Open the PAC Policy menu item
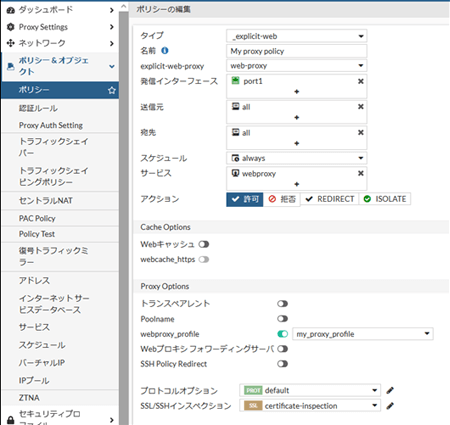 click(x=60, y=218)
